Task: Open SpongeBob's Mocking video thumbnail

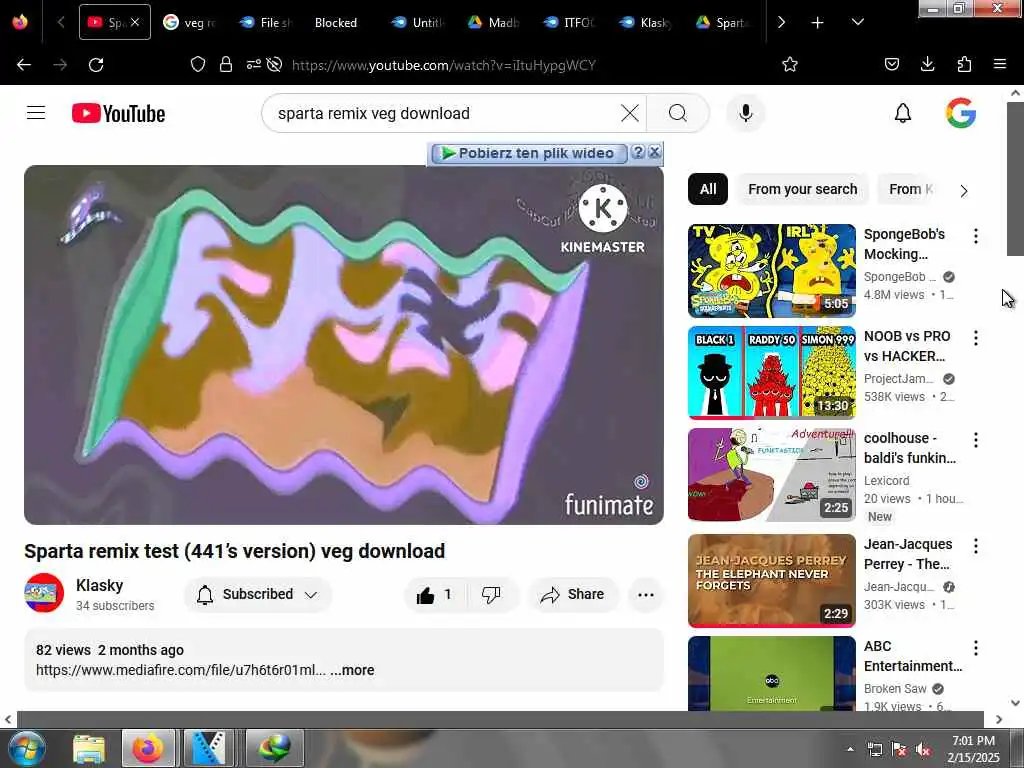Action: click(x=771, y=270)
